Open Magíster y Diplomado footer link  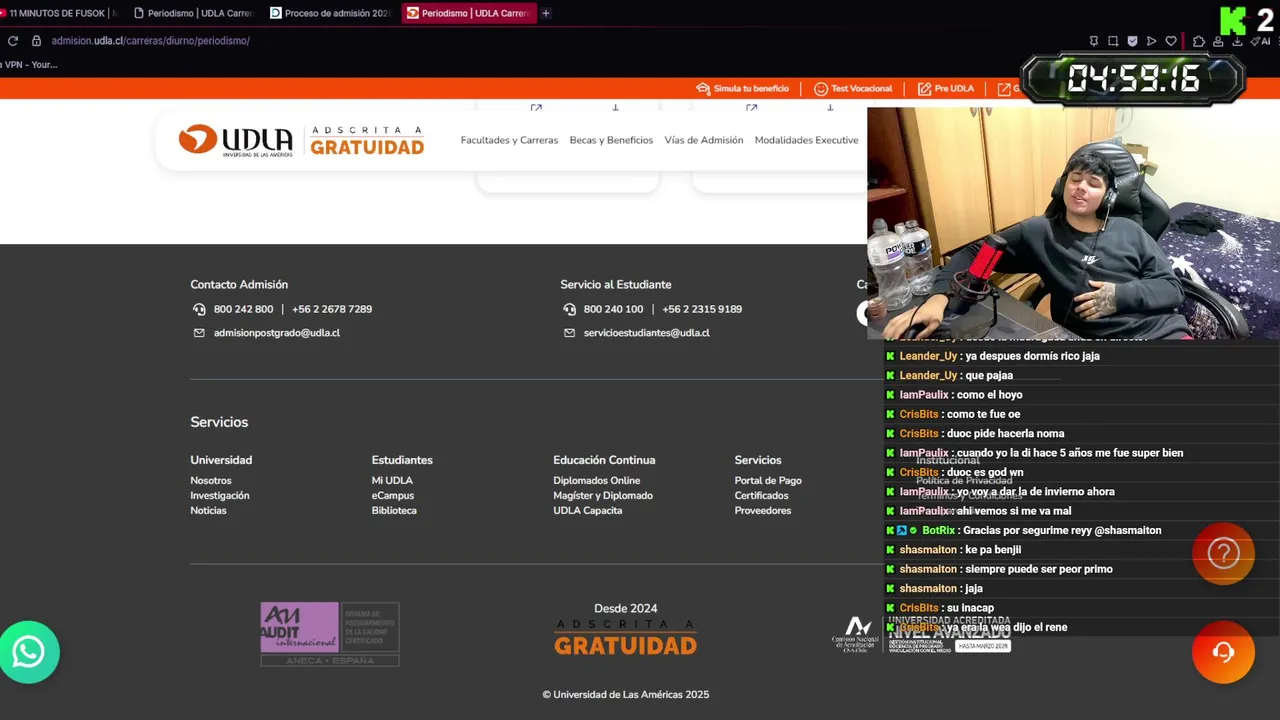pos(603,496)
